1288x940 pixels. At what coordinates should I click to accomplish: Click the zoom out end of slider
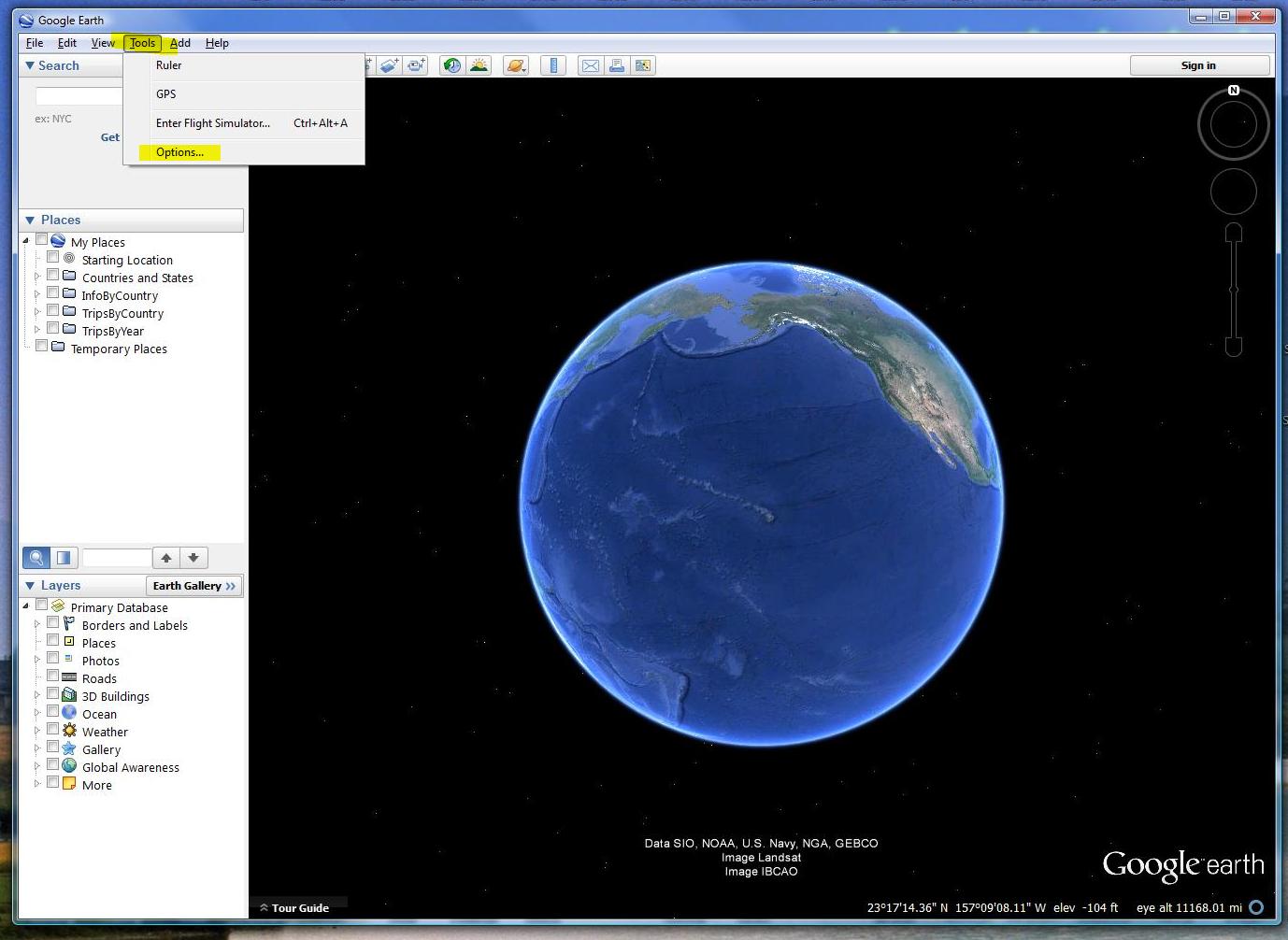[x=1234, y=347]
